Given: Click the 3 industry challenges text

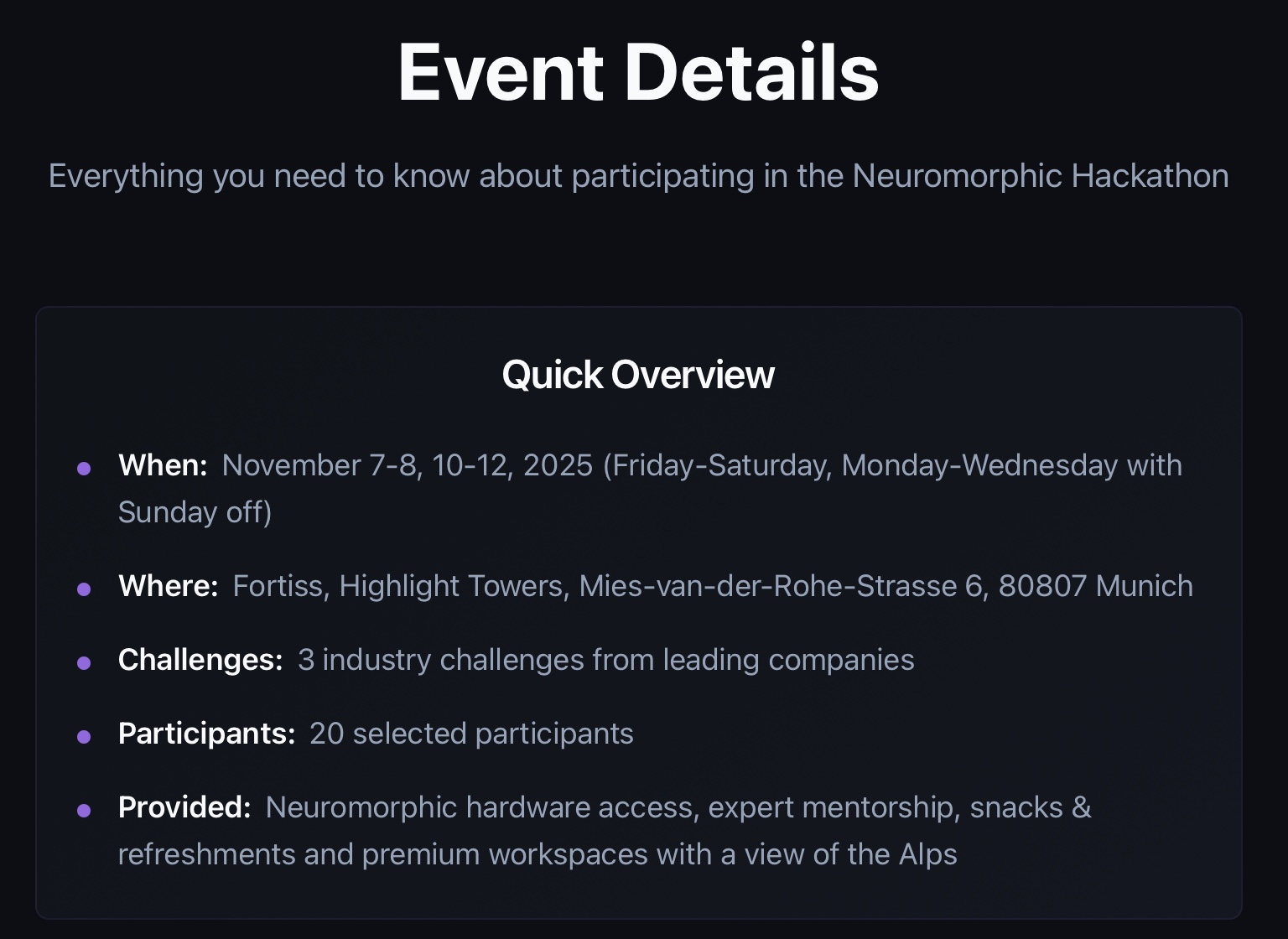Looking at the screenshot, I should click(605, 660).
